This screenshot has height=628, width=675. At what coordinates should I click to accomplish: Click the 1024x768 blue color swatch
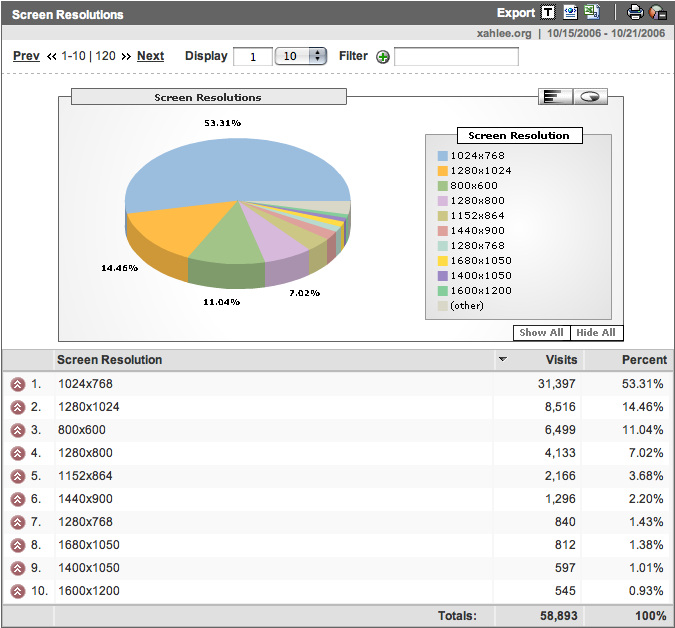point(442,156)
